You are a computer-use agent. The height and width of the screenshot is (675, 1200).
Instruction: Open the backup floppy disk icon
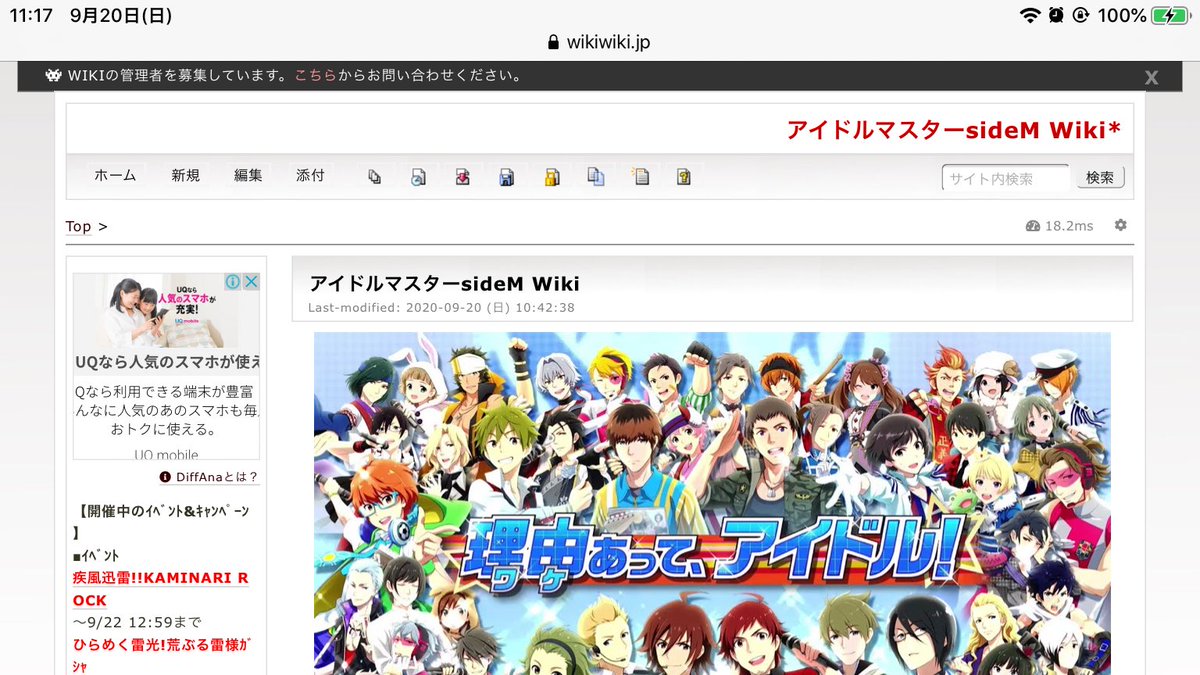507,177
